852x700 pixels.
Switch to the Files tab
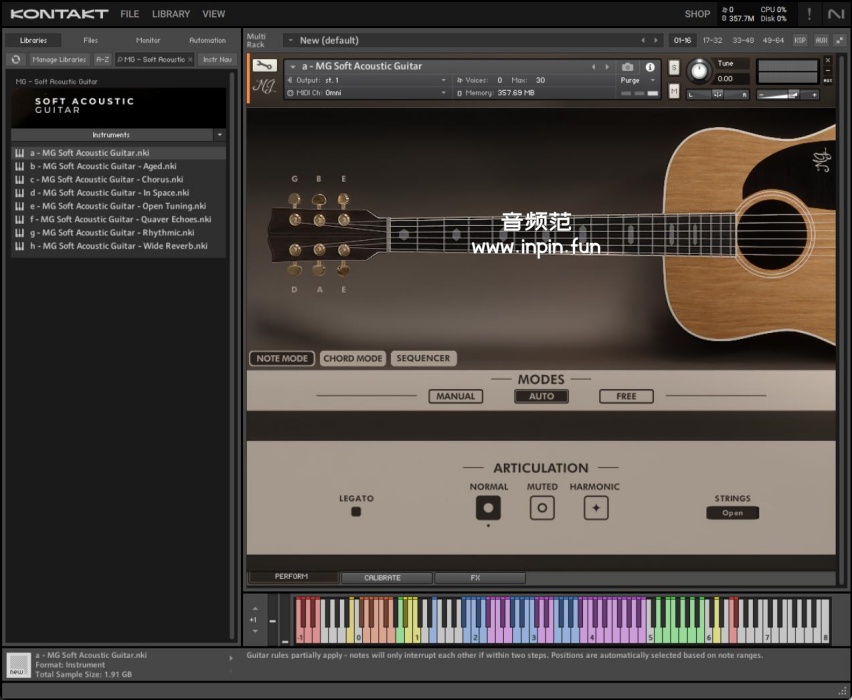coord(90,40)
